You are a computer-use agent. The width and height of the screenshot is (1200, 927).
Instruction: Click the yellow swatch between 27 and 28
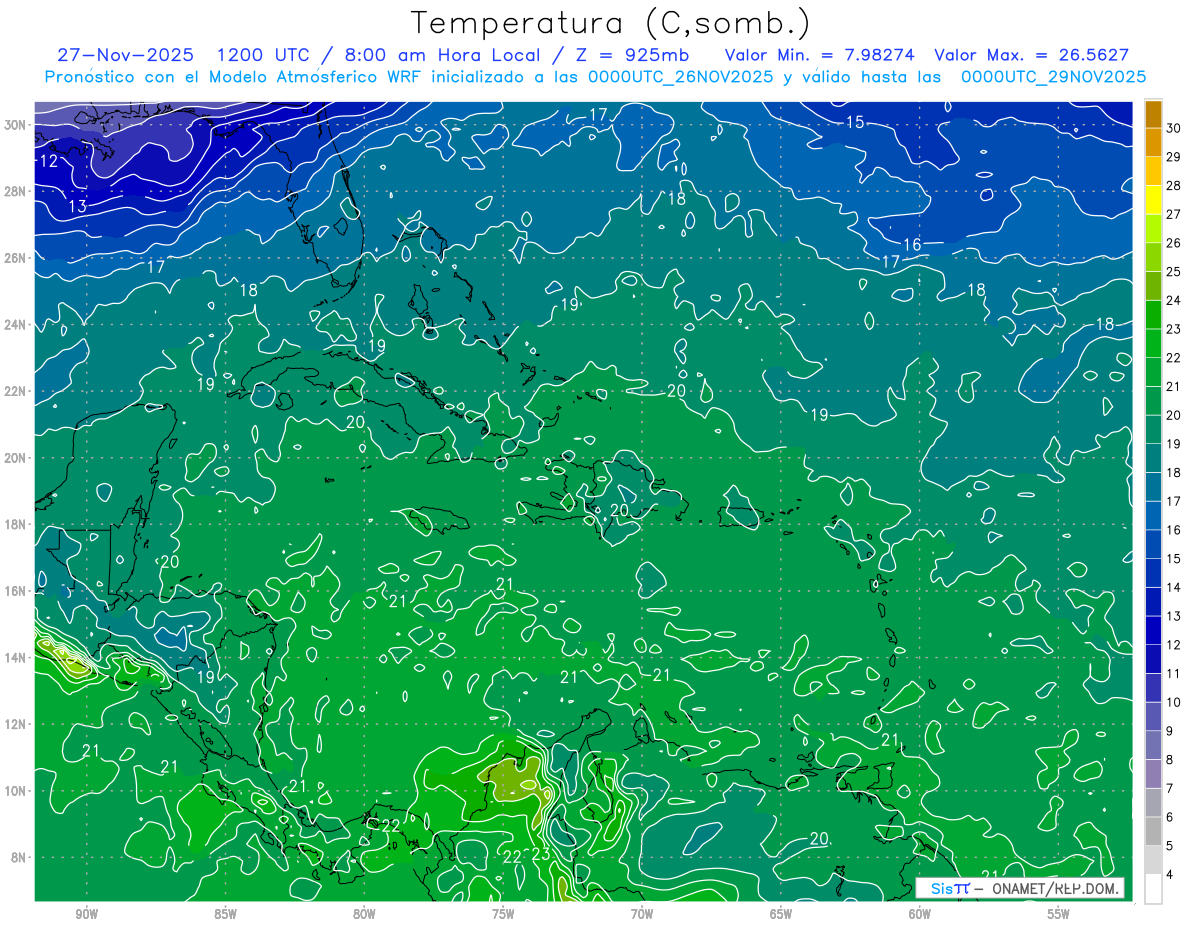click(x=1153, y=200)
